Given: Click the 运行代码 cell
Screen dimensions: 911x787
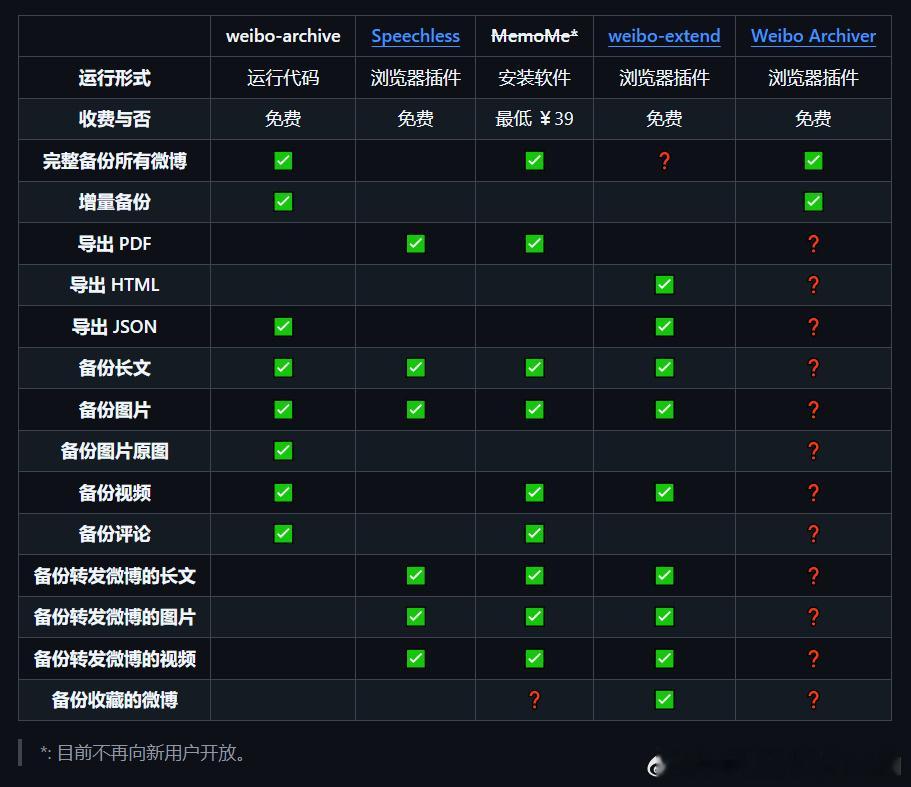Looking at the screenshot, I should [283, 78].
